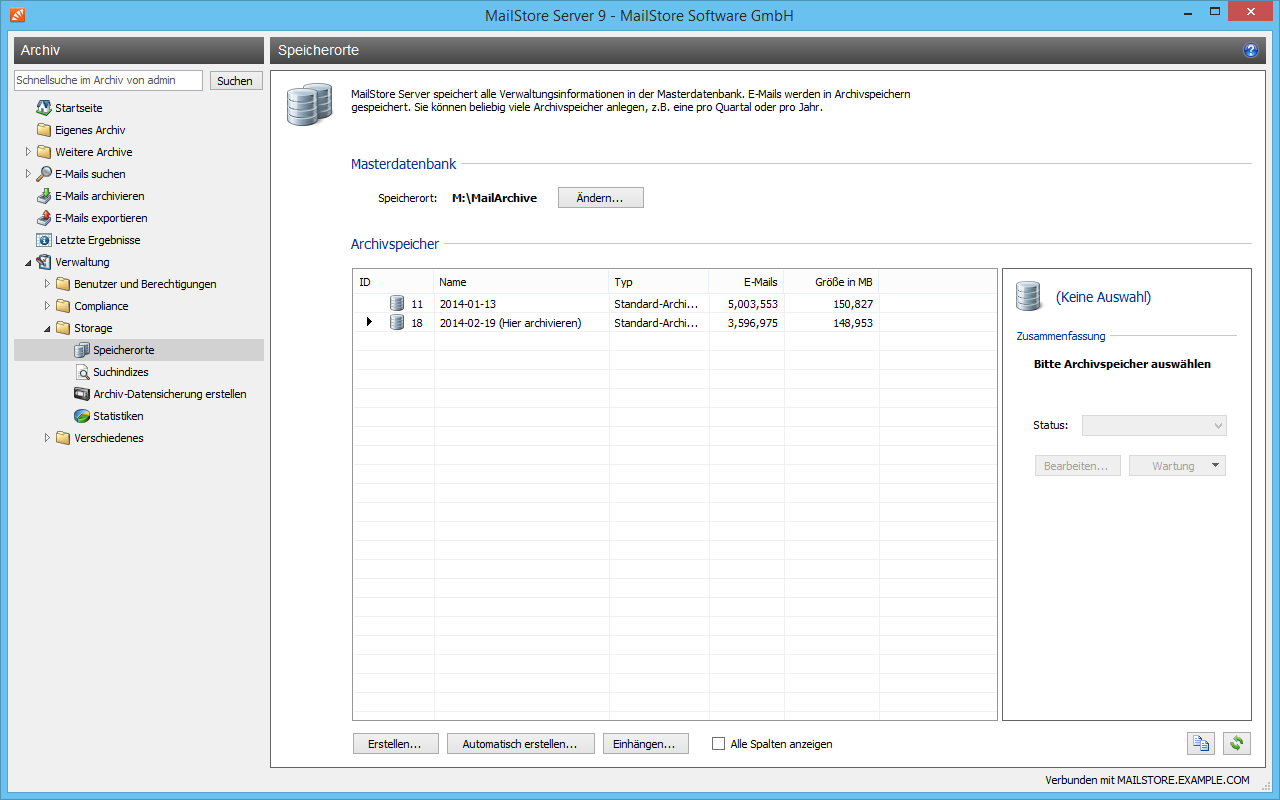Screen dimensions: 1280x800
Task: Click database icon of archive store 18
Action: pyautogui.click(x=397, y=322)
